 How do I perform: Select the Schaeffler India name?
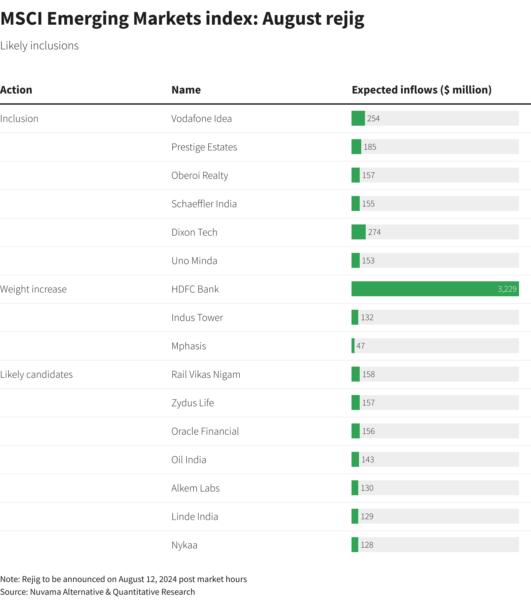coord(204,204)
